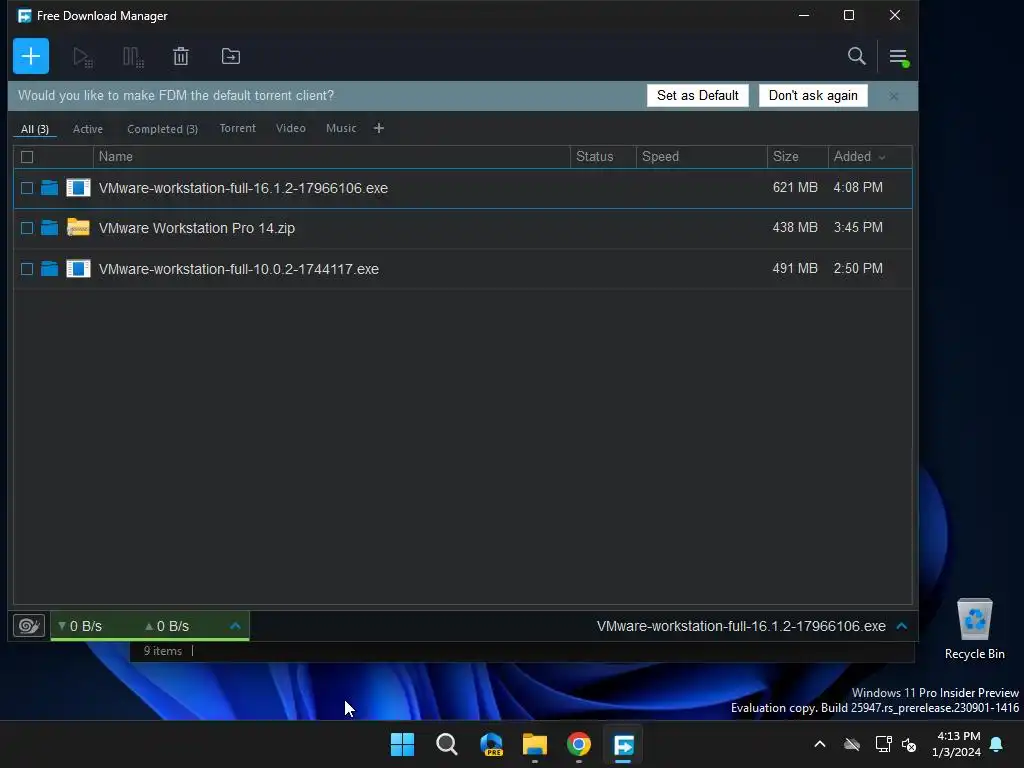This screenshot has width=1024, height=768.
Task: Click the 491 MB size cell
Action: click(795, 268)
